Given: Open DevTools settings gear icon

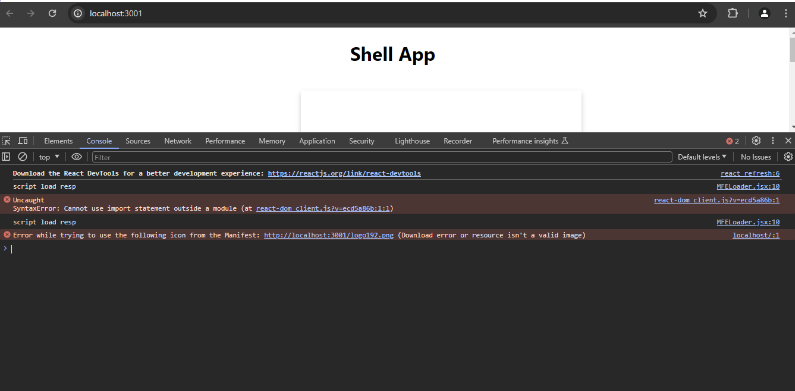Looking at the screenshot, I should [x=756, y=141].
